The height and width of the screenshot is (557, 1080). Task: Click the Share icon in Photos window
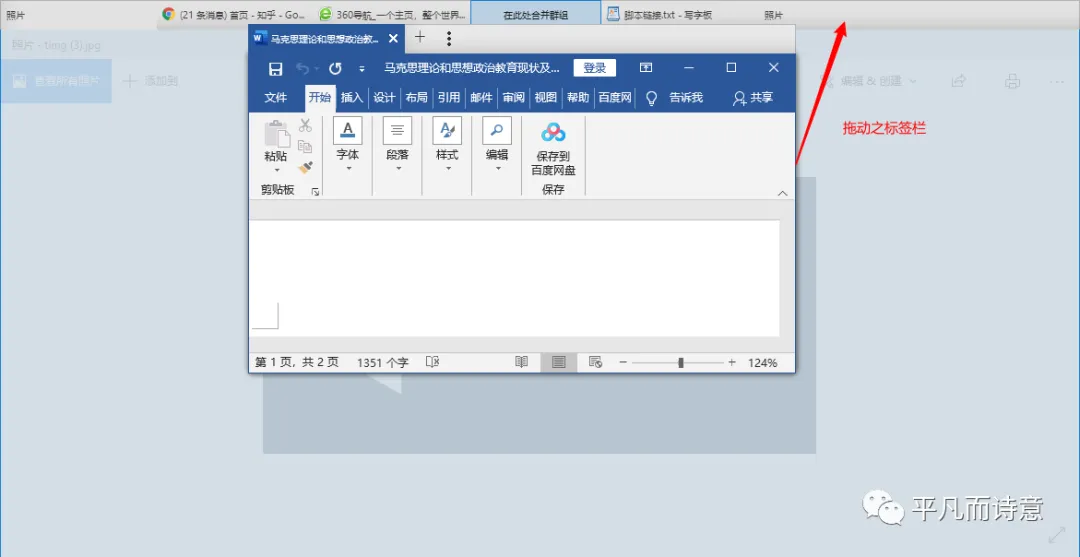[958, 81]
